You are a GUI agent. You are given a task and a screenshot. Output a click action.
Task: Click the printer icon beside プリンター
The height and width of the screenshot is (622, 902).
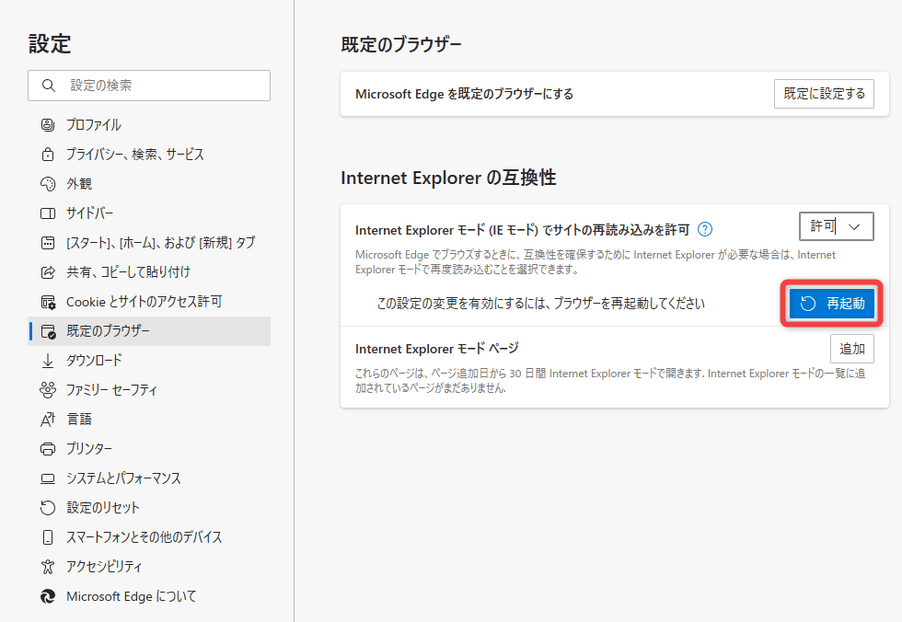click(x=48, y=449)
